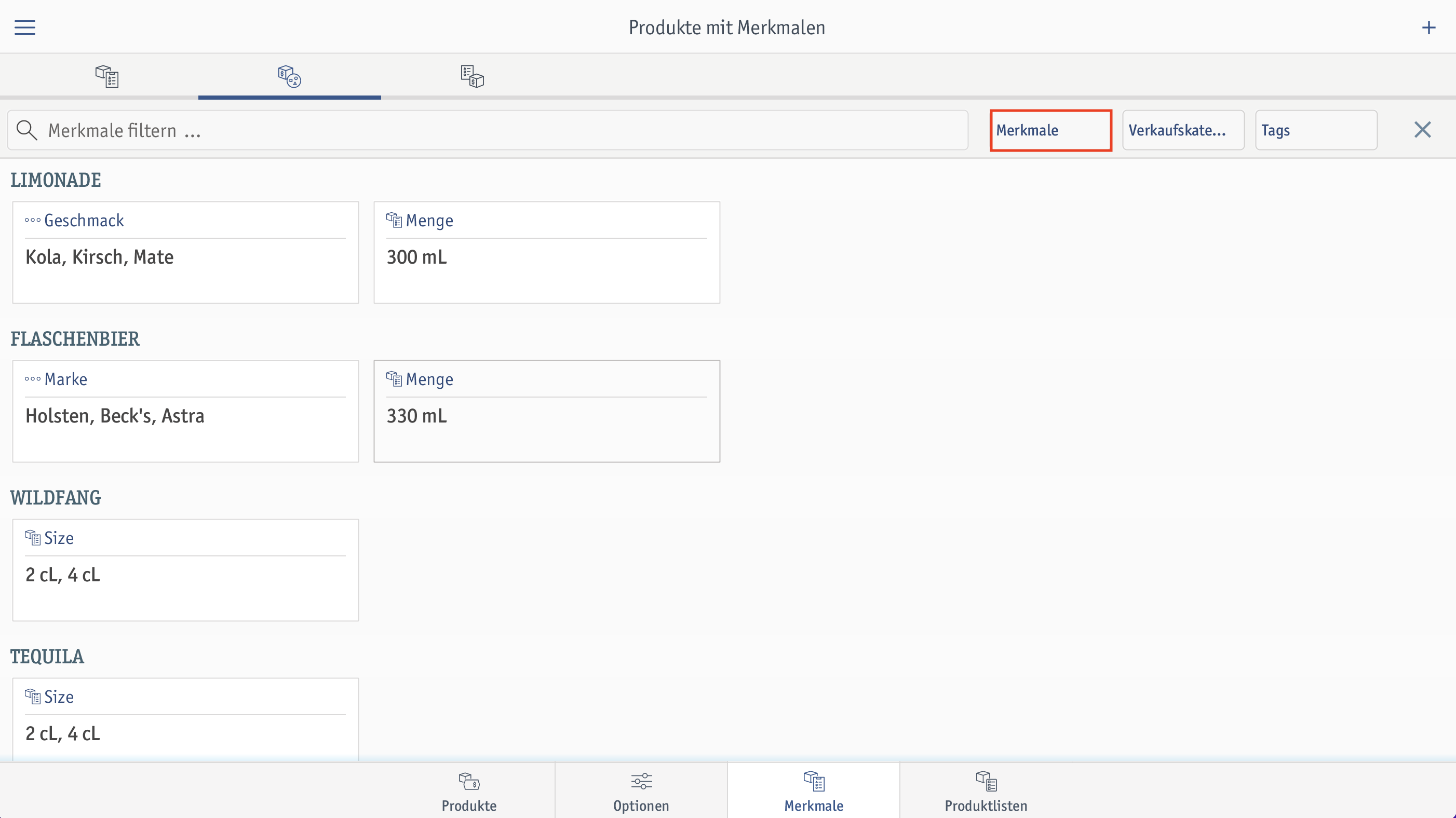This screenshot has width=1456, height=818.
Task: Click the WILDFANG section heading
Action: [56, 498]
